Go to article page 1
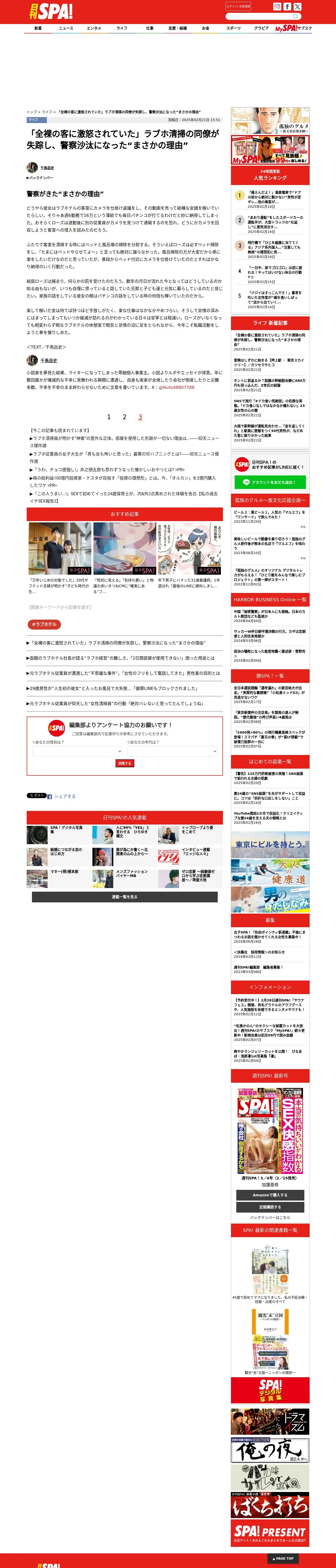 tap(109, 417)
